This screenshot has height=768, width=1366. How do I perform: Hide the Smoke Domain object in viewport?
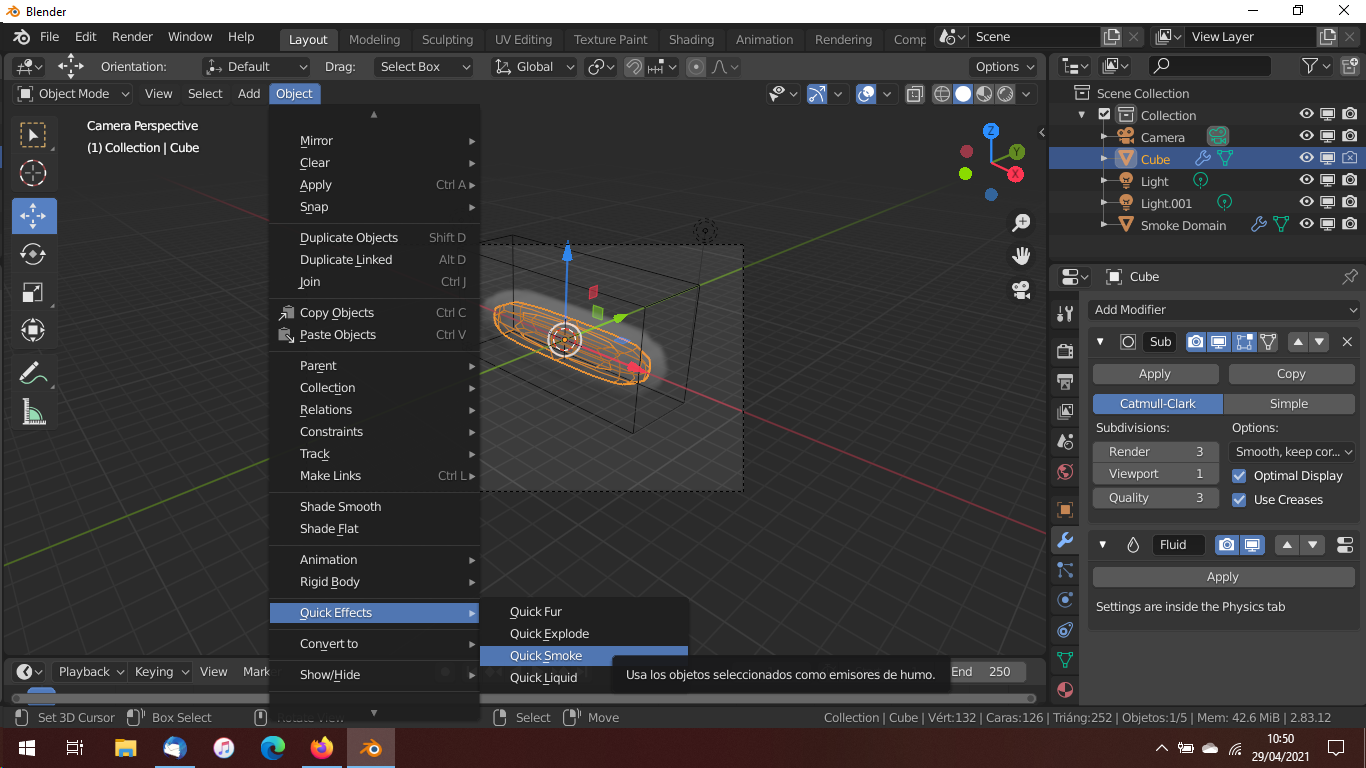pyautogui.click(x=1306, y=225)
